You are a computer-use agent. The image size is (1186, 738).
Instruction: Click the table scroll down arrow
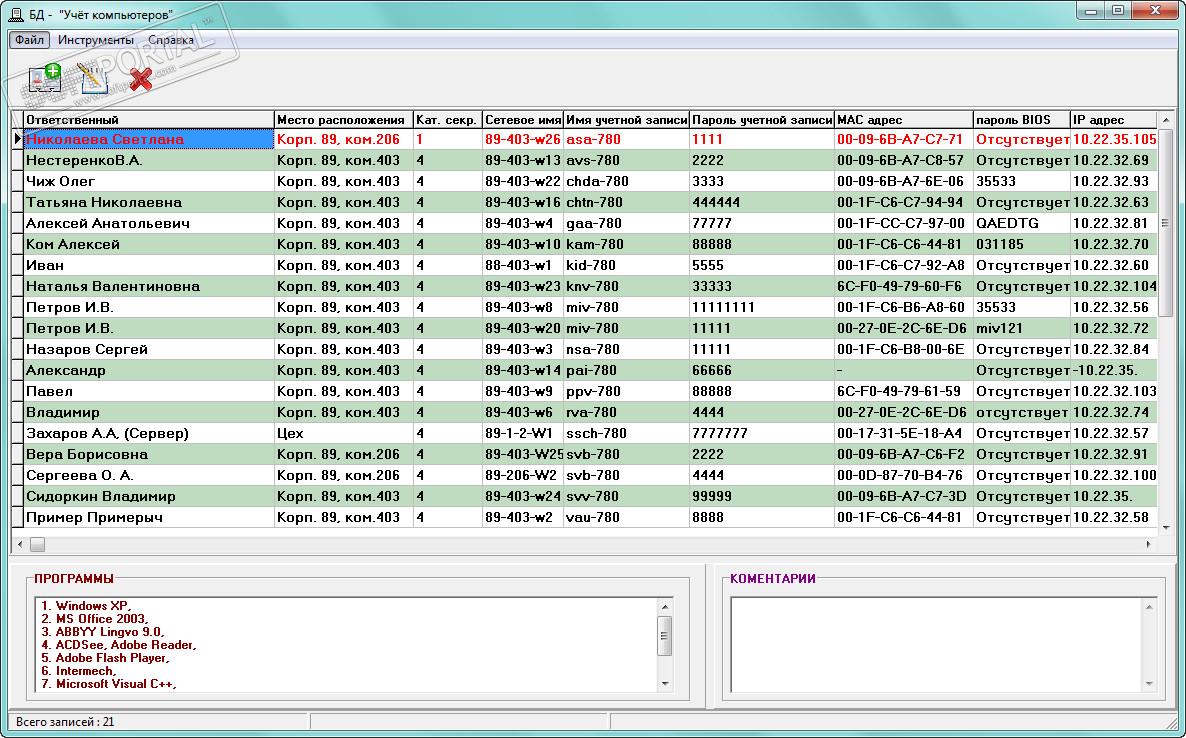[x=1166, y=528]
